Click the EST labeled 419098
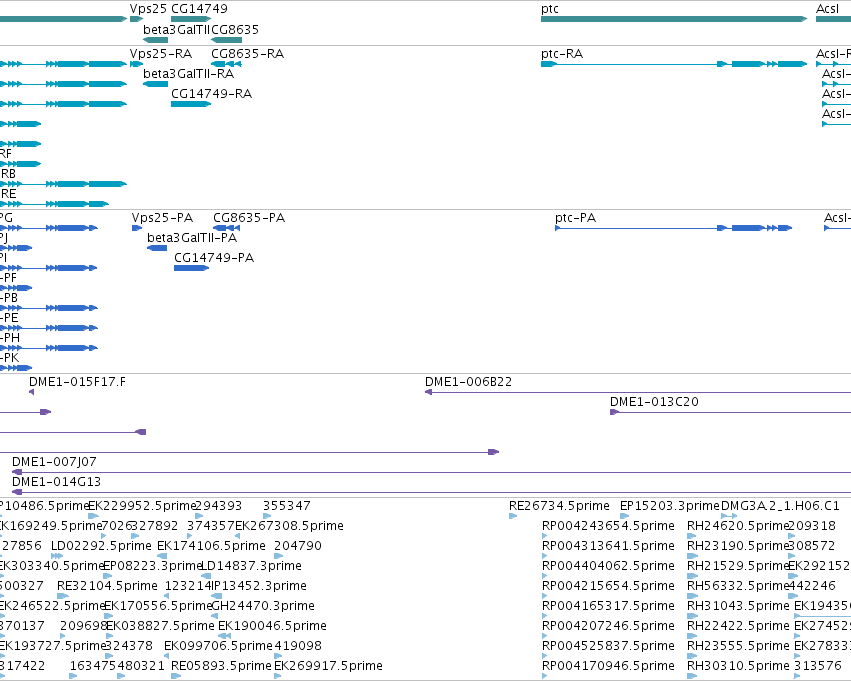 298,646
